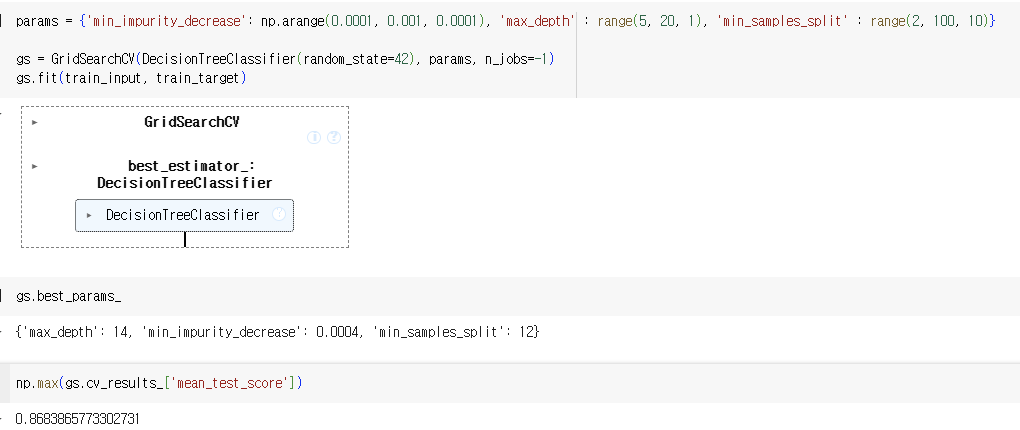Place cursor in the gs.best_params_ code cell
This screenshot has width=1020, height=430.
pyautogui.click(x=510, y=297)
